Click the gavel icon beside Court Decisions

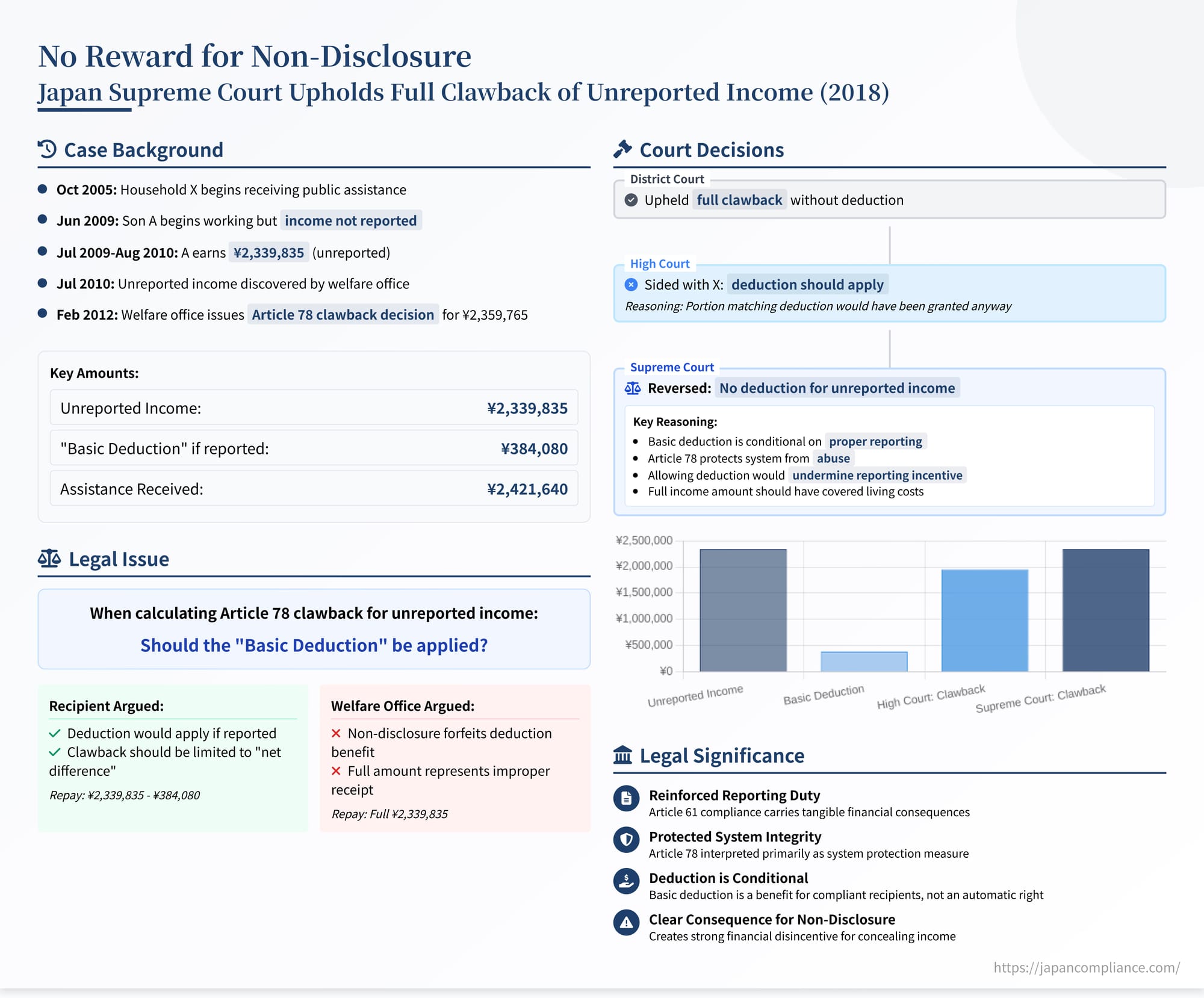(x=622, y=149)
